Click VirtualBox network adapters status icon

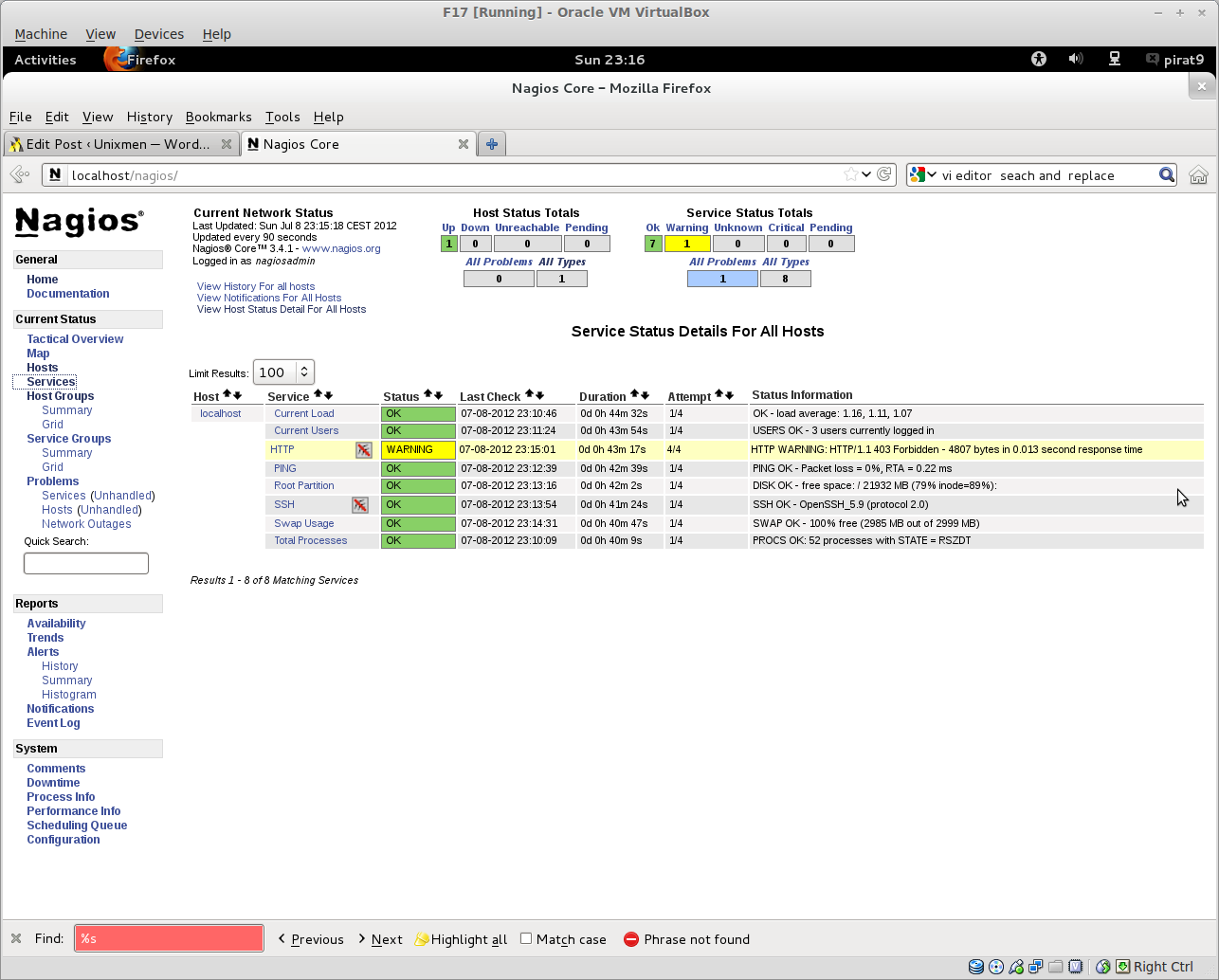tap(1035, 967)
